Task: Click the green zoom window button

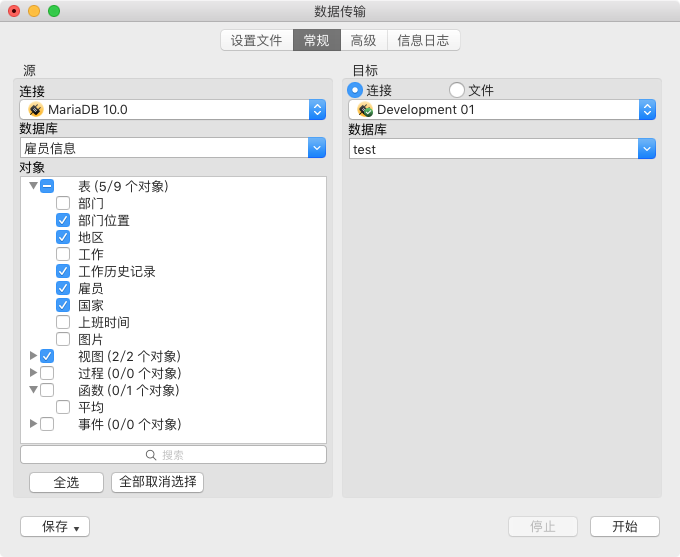Action: point(54,11)
